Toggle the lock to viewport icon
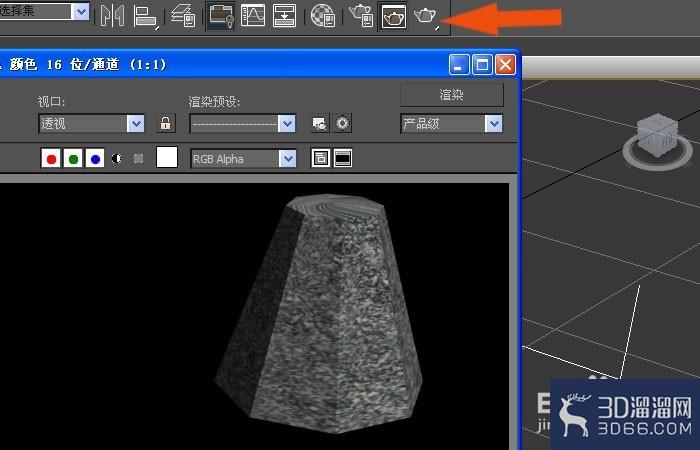Viewport: 700px width, 450px height. (165, 123)
